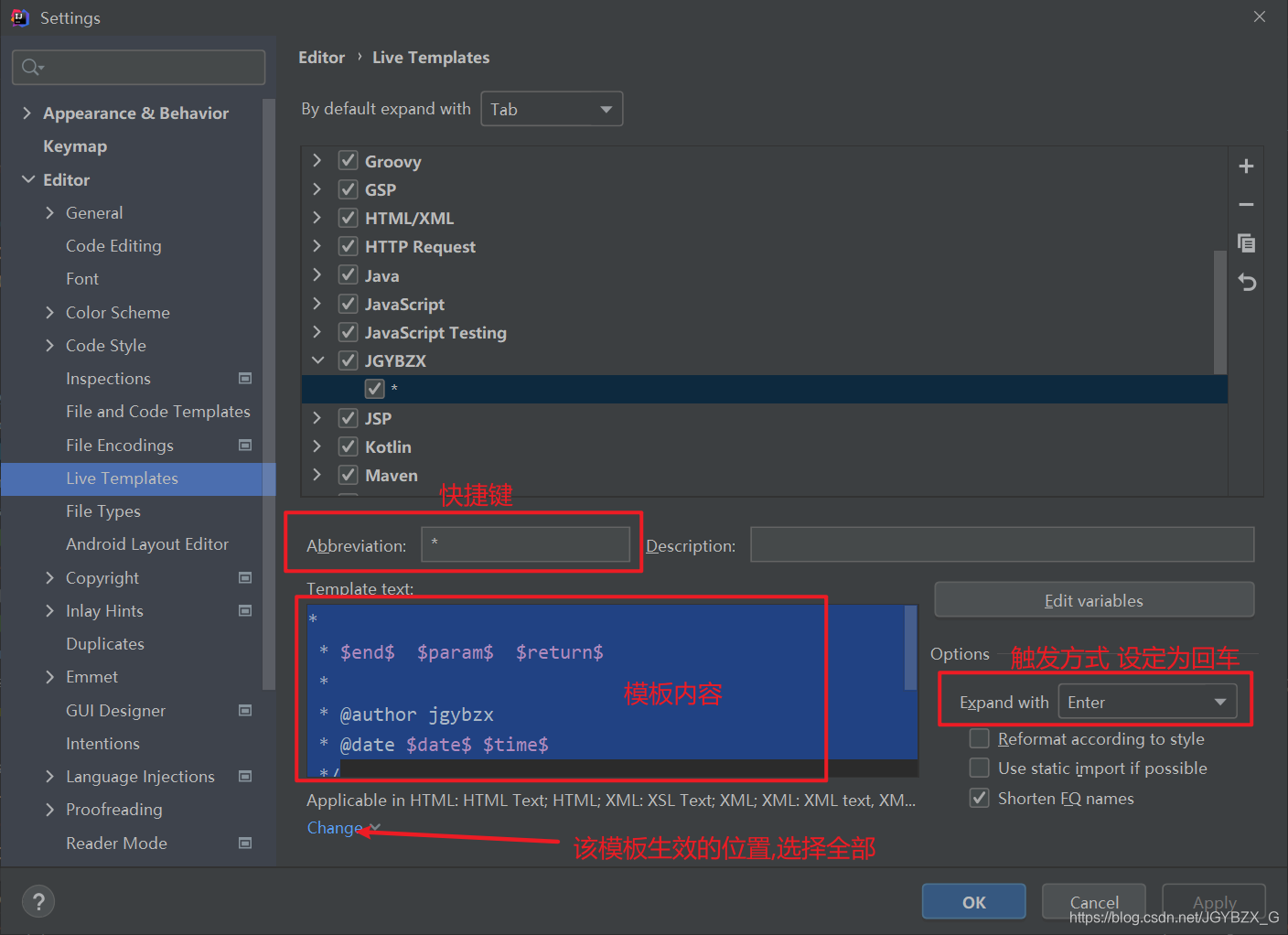Click the settings tree vertical scrollbar
This screenshot has width=1288, height=935.
click(x=268, y=393)
